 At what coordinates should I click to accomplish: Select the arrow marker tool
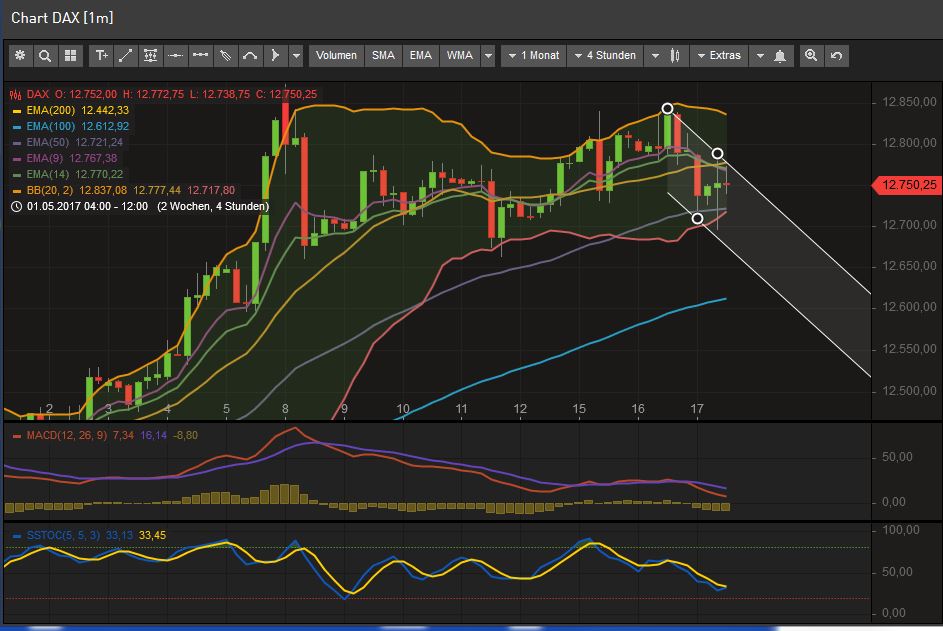tap(275, 55)
